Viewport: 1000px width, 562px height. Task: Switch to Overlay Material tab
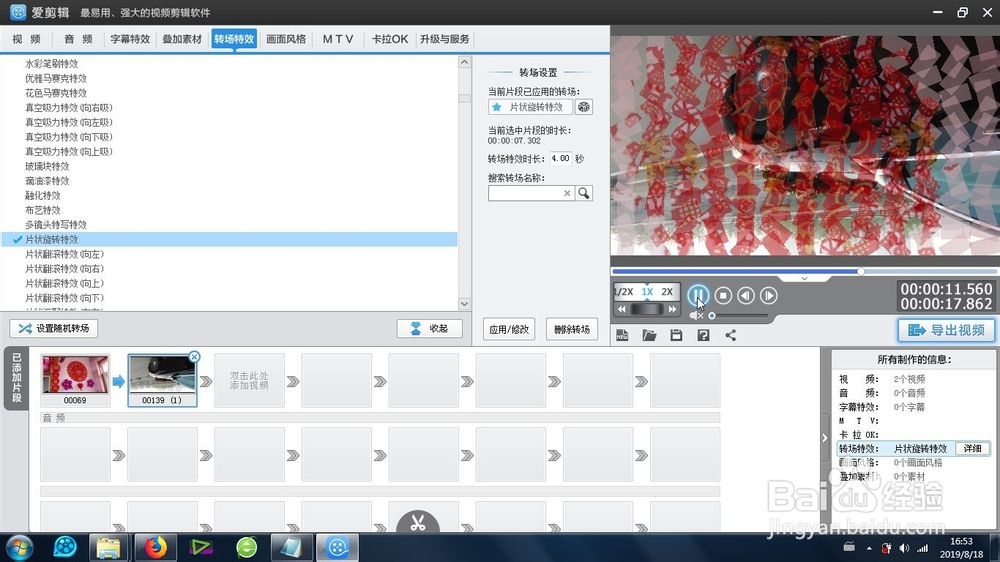pyautogui.click(x=182, y=39)
